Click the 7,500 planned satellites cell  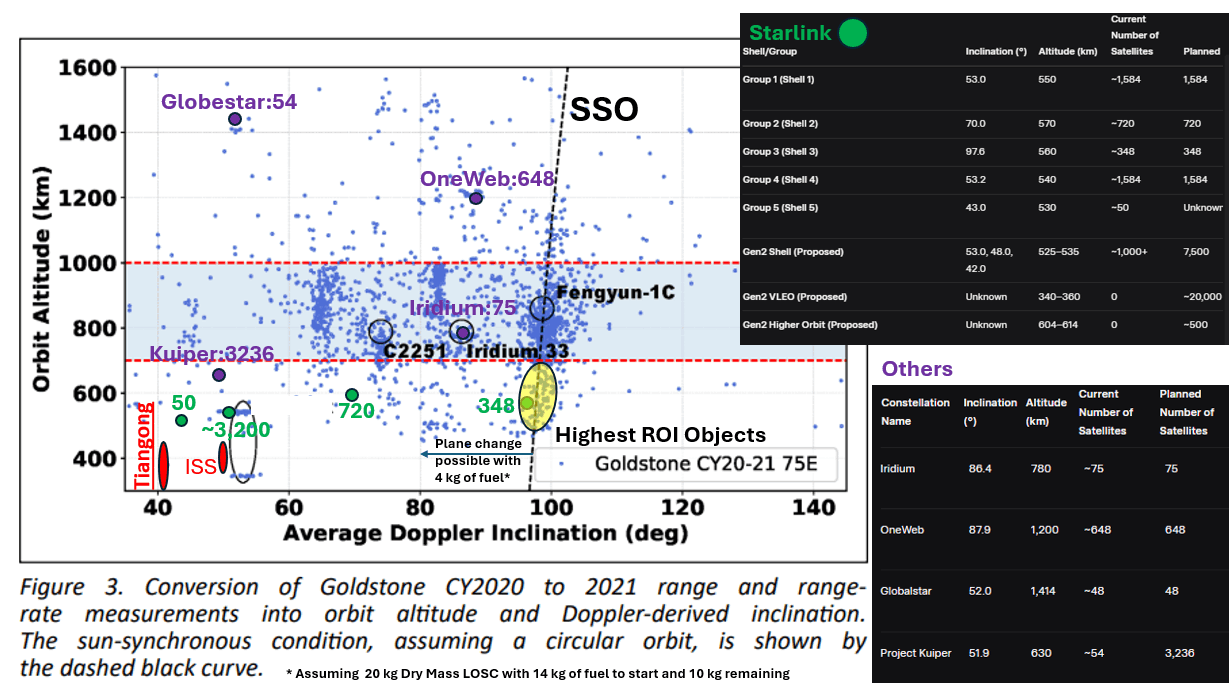1197,252
